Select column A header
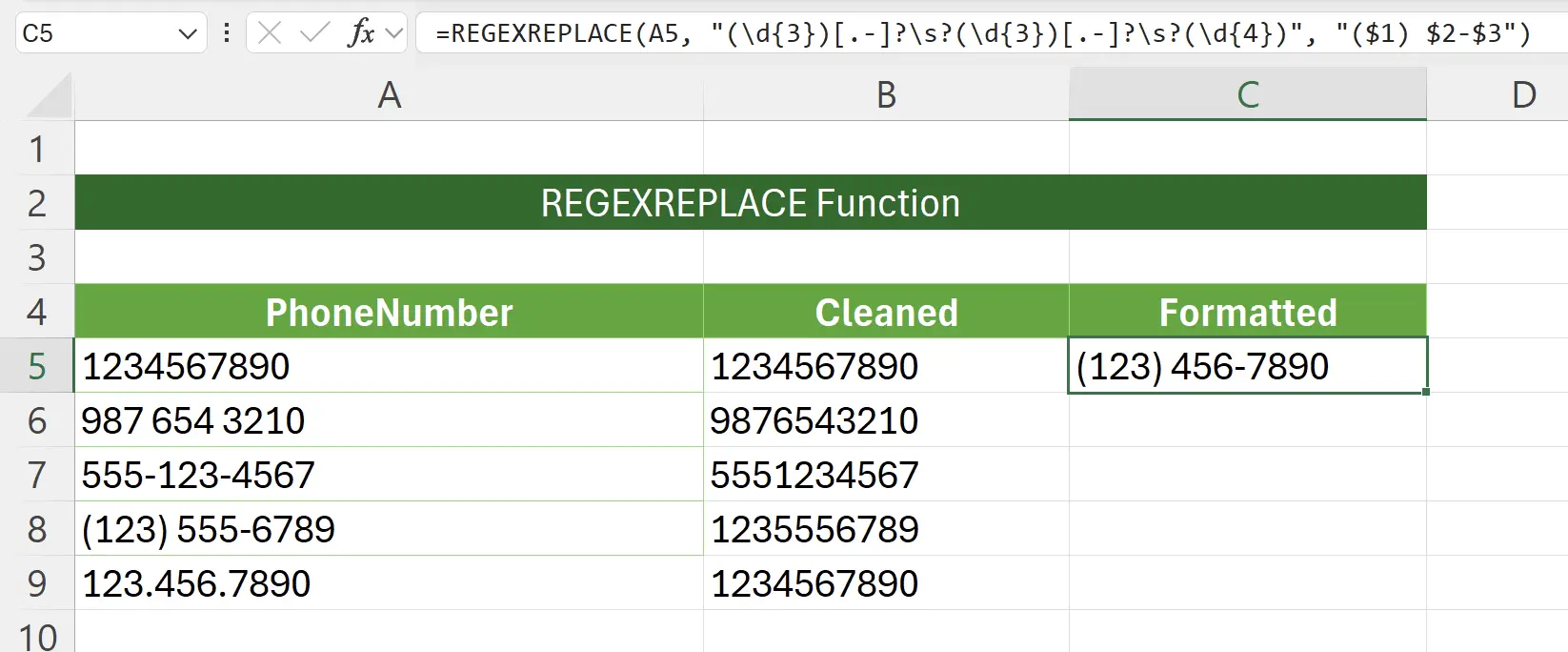 (389, 94)
